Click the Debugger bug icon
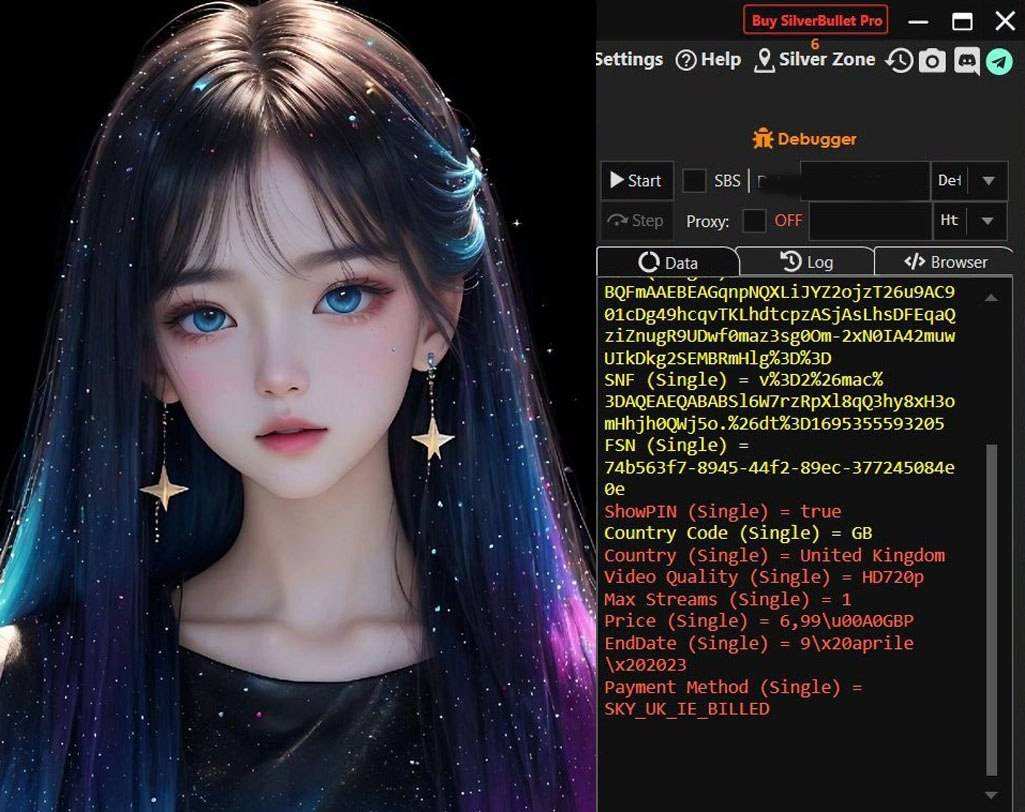1025x812 pixels. (x=762, y=139)
